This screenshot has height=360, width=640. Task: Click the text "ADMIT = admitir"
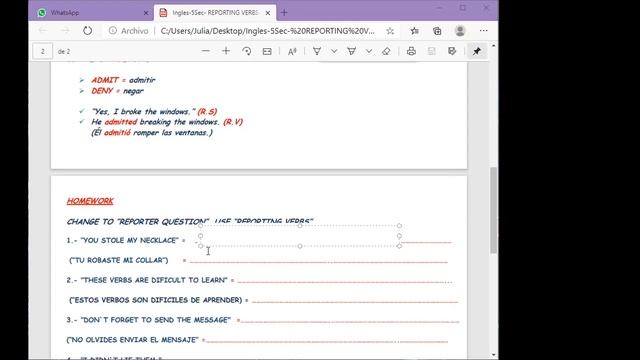[x=123, y=80]
